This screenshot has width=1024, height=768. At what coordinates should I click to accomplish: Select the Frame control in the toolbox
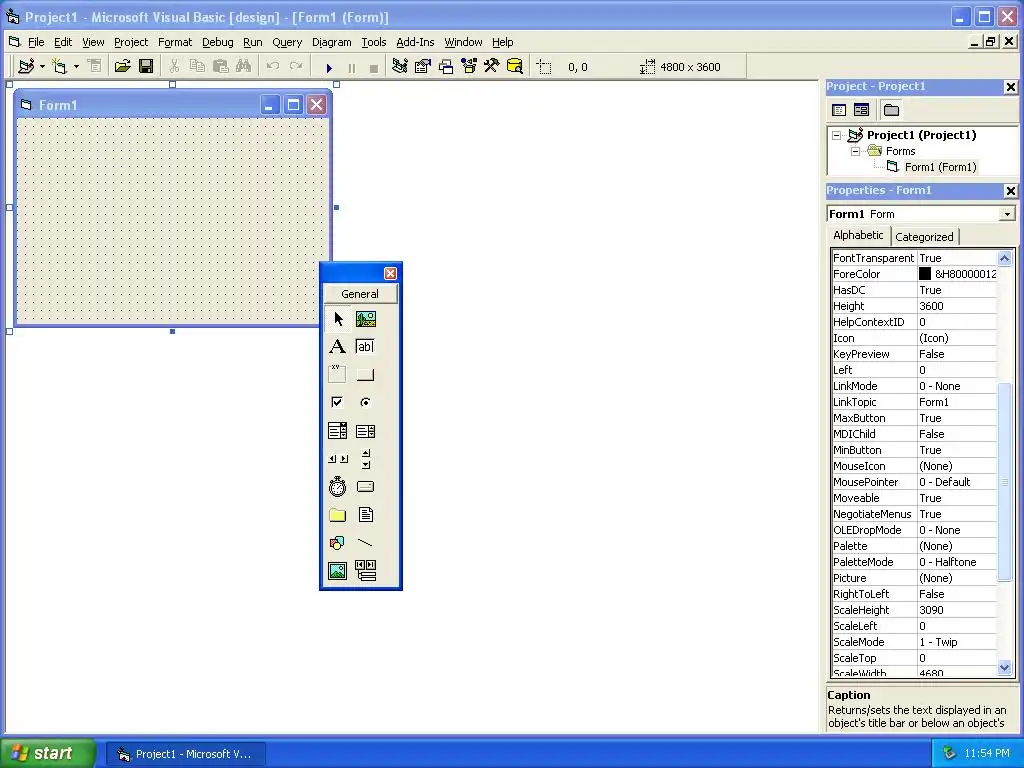(x=338, y=375)
